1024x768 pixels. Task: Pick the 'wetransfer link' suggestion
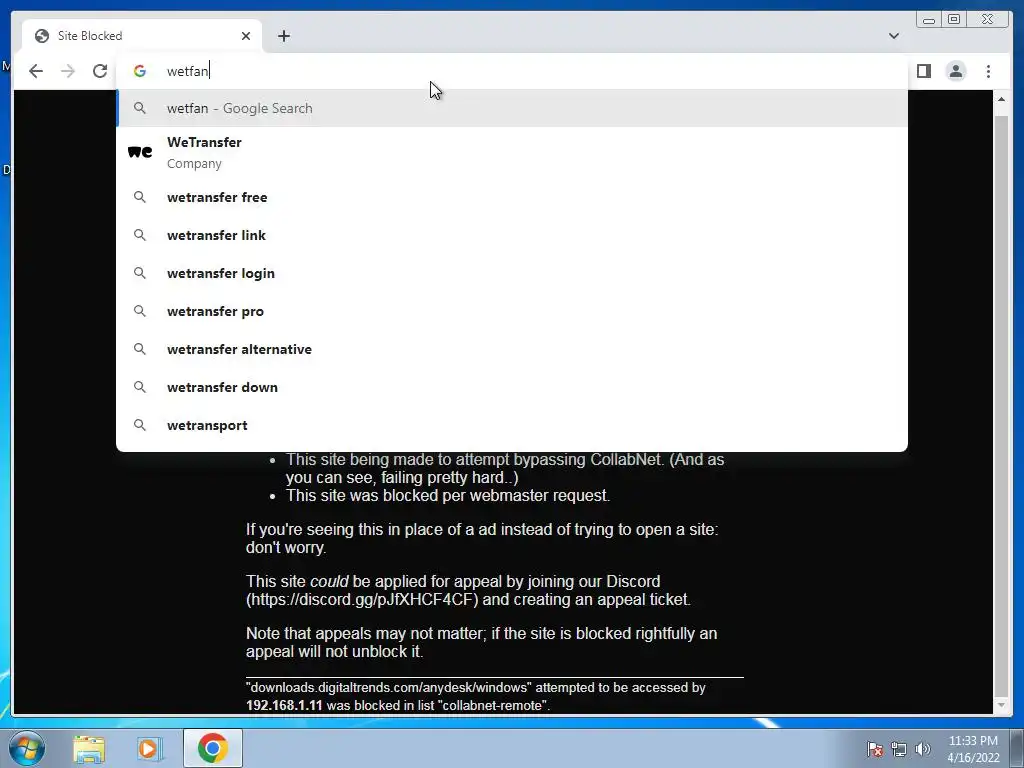(512, 235)
